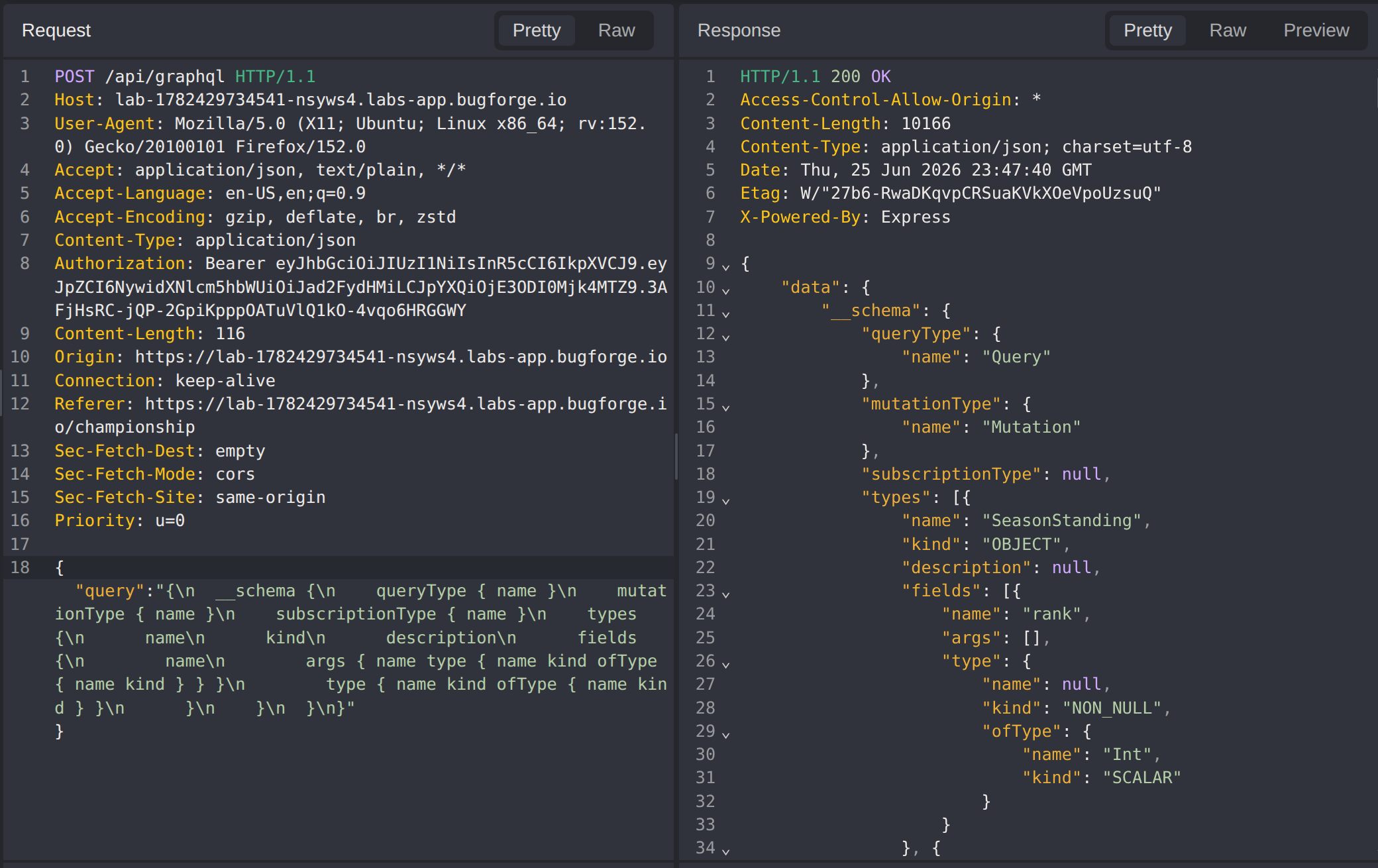Click the request Content-Length value 116
Image resolution: width=1378 pixels, height=868 pixels.
230,333
